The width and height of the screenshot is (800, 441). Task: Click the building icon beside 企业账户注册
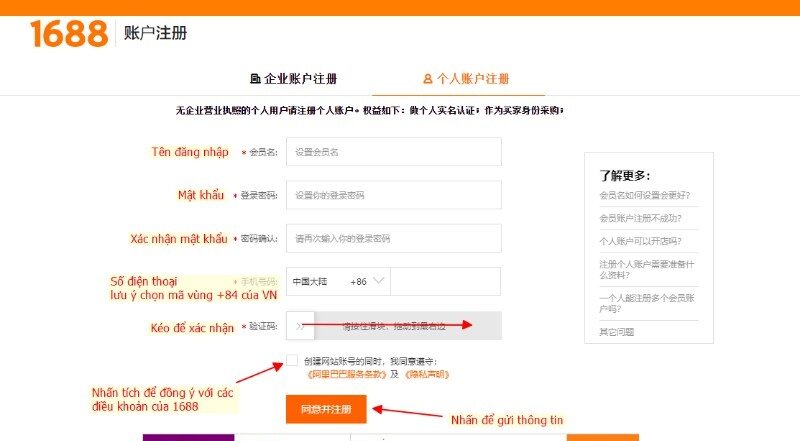click(255, 79)
